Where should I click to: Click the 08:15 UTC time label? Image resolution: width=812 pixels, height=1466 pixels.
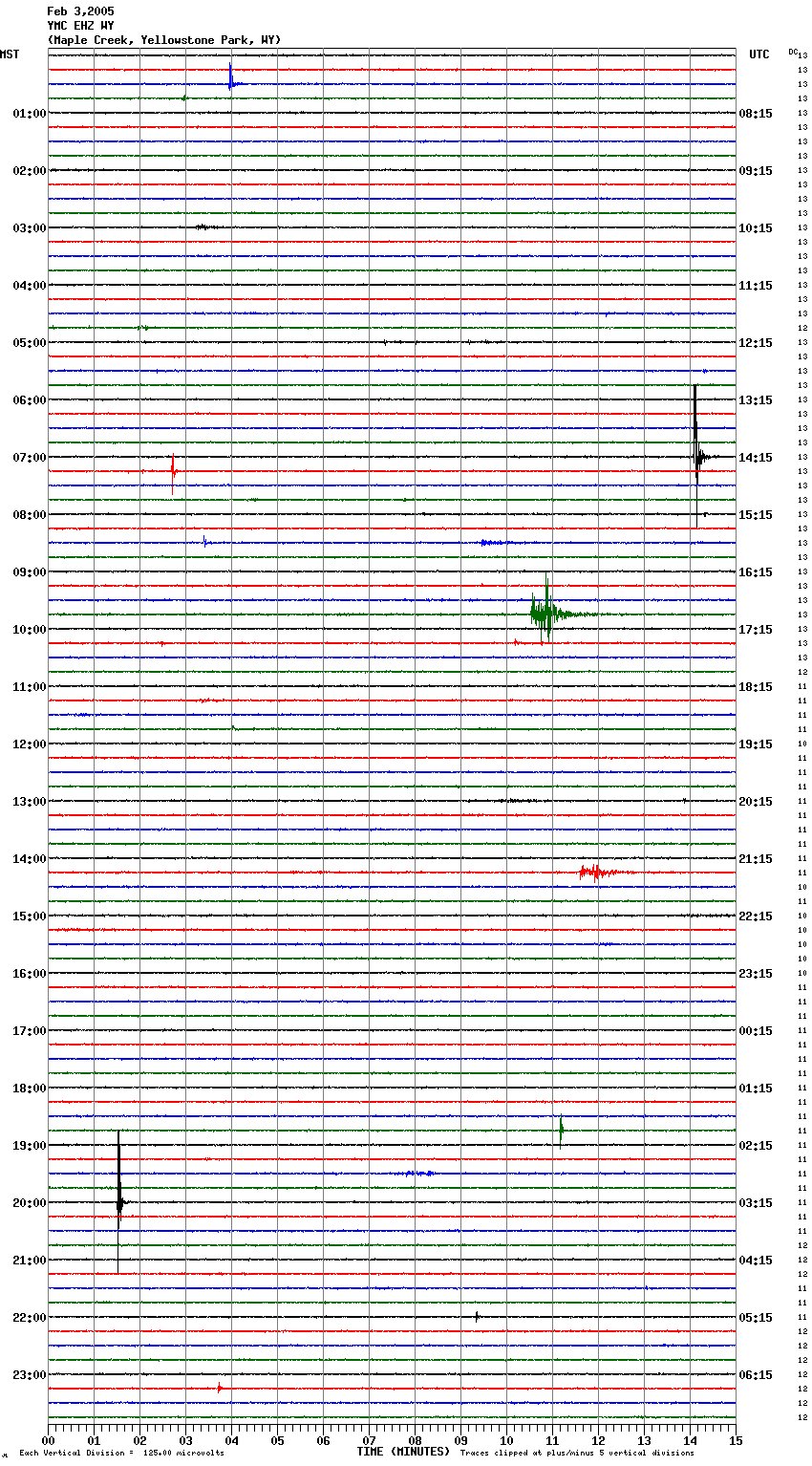(x=756, y=114)
